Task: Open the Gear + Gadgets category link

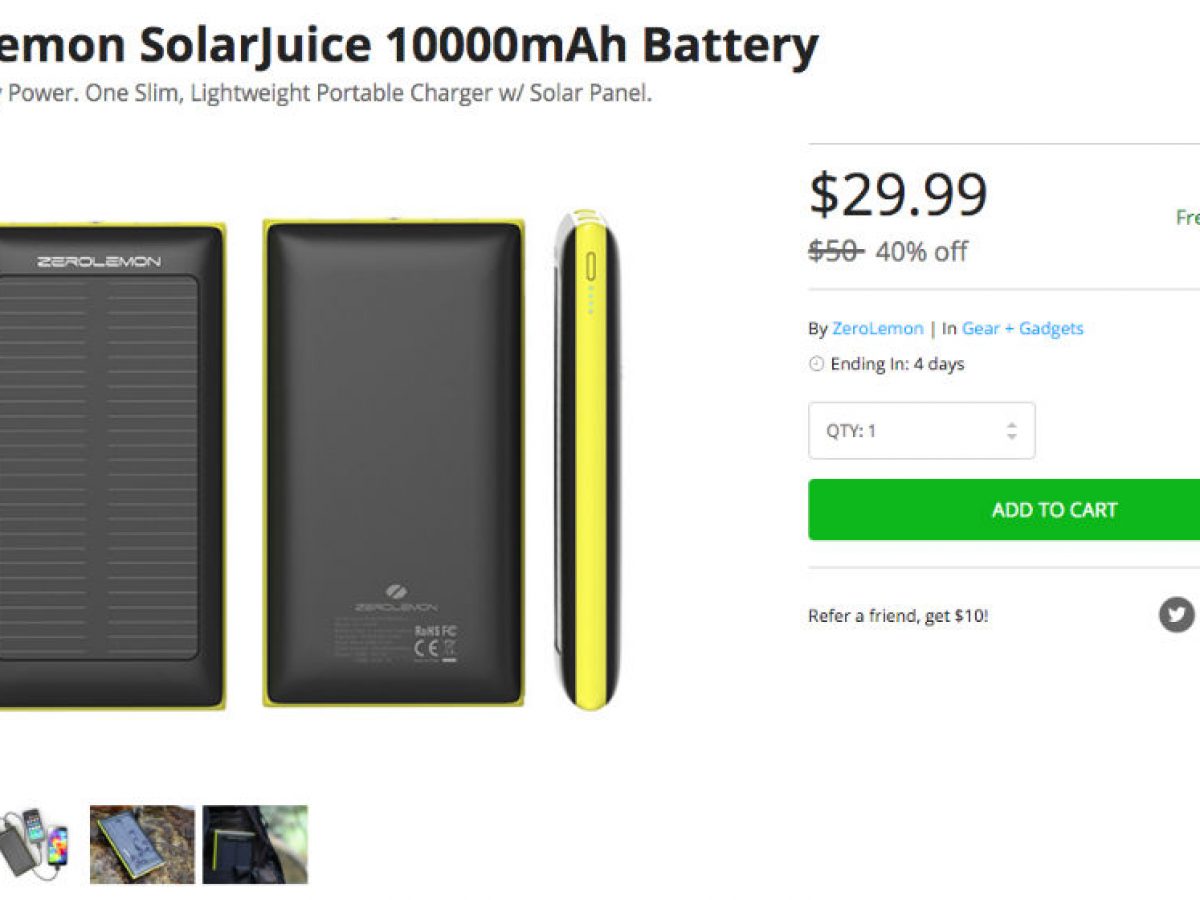Action: pos(1022,328)
